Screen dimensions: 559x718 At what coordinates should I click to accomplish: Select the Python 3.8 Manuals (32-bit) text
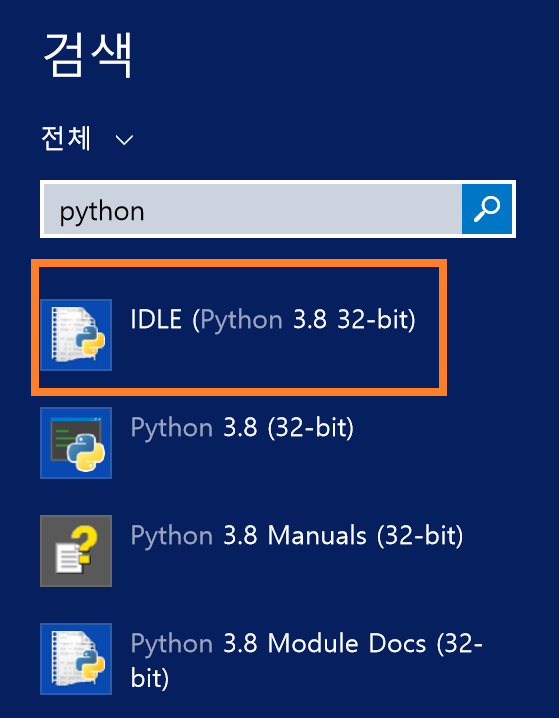(x=297, y=536)
